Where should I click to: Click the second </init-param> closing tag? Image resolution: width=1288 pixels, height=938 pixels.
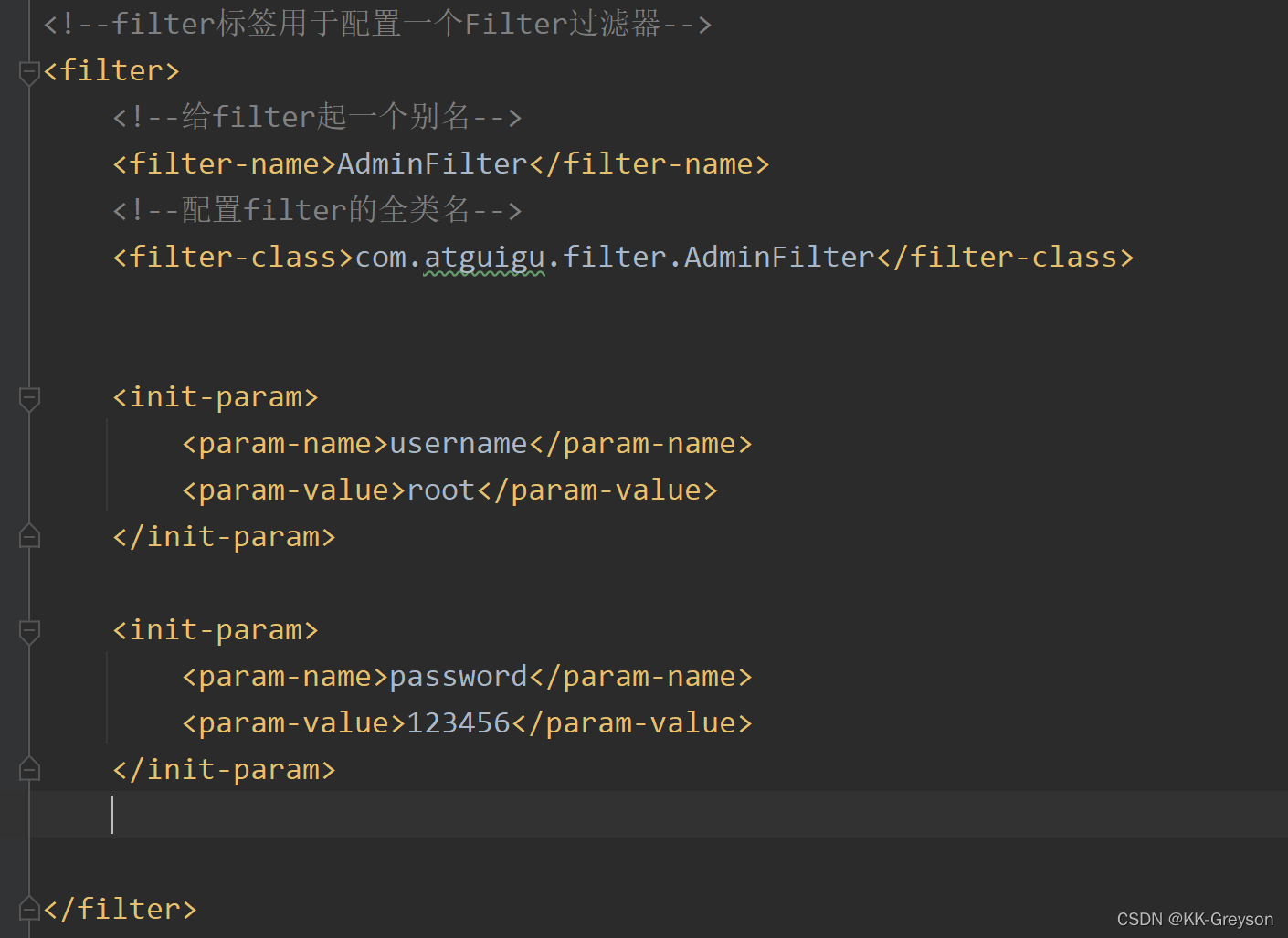tap(224, 770)
